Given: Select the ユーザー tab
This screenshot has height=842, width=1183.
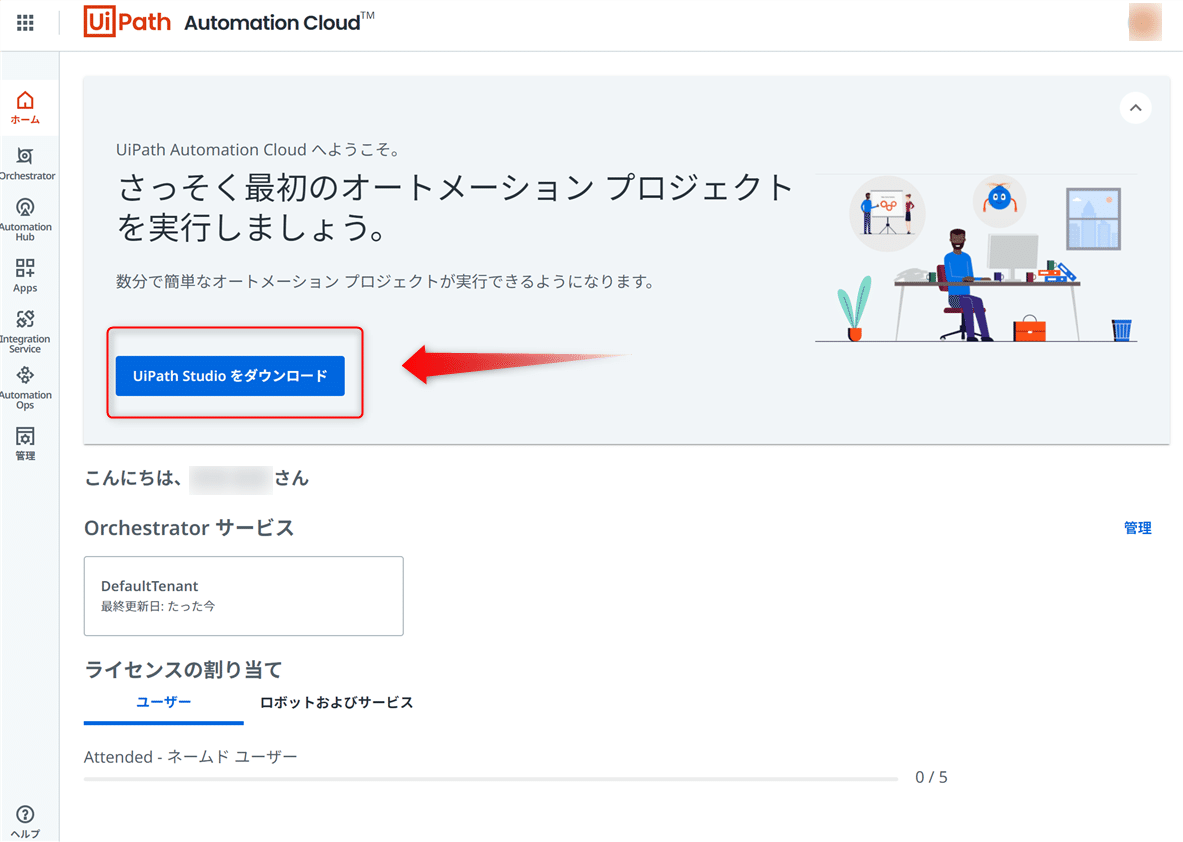Looking at the screenshot, I should click(164, 702).
